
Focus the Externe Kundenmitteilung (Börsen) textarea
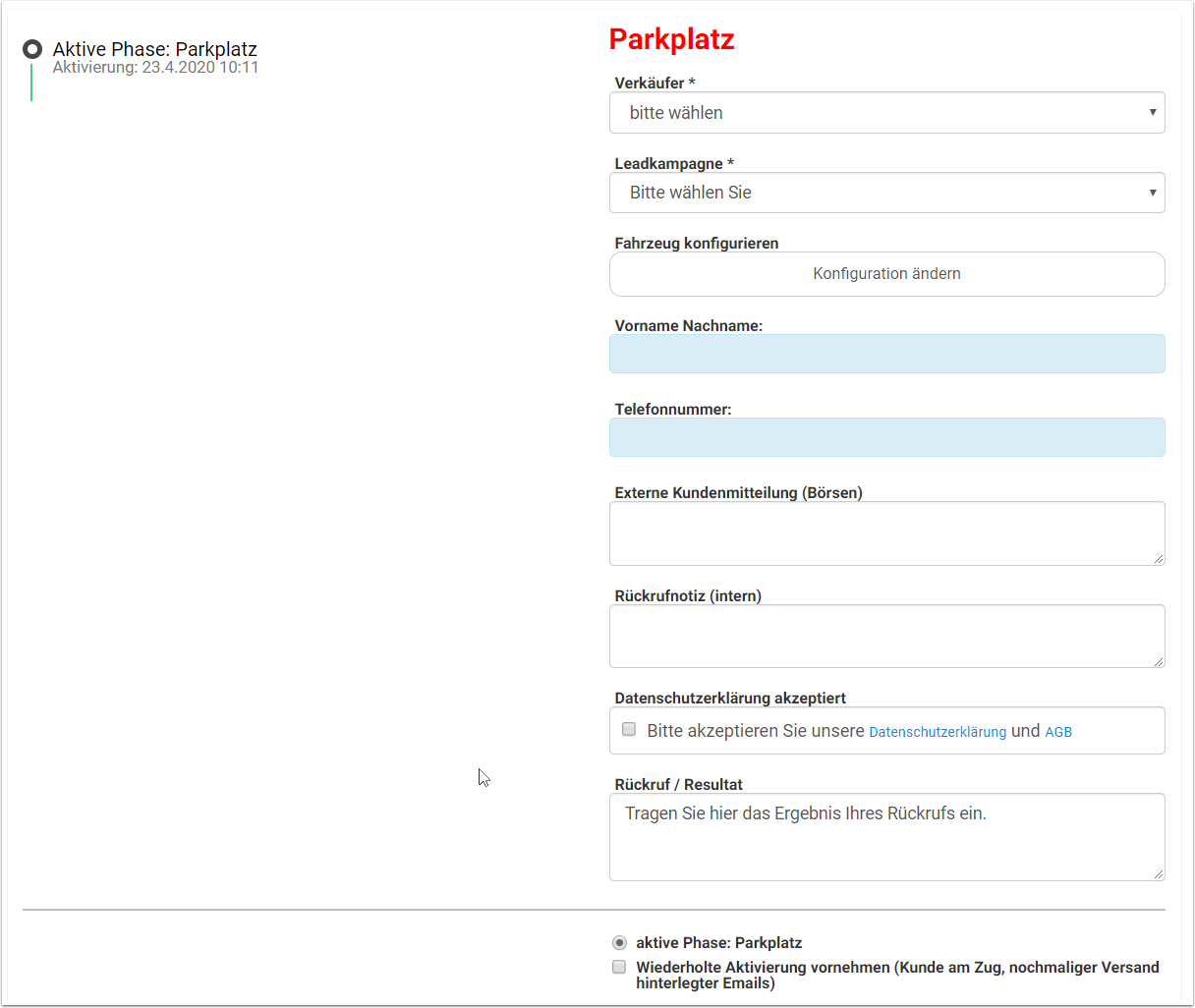886,532
